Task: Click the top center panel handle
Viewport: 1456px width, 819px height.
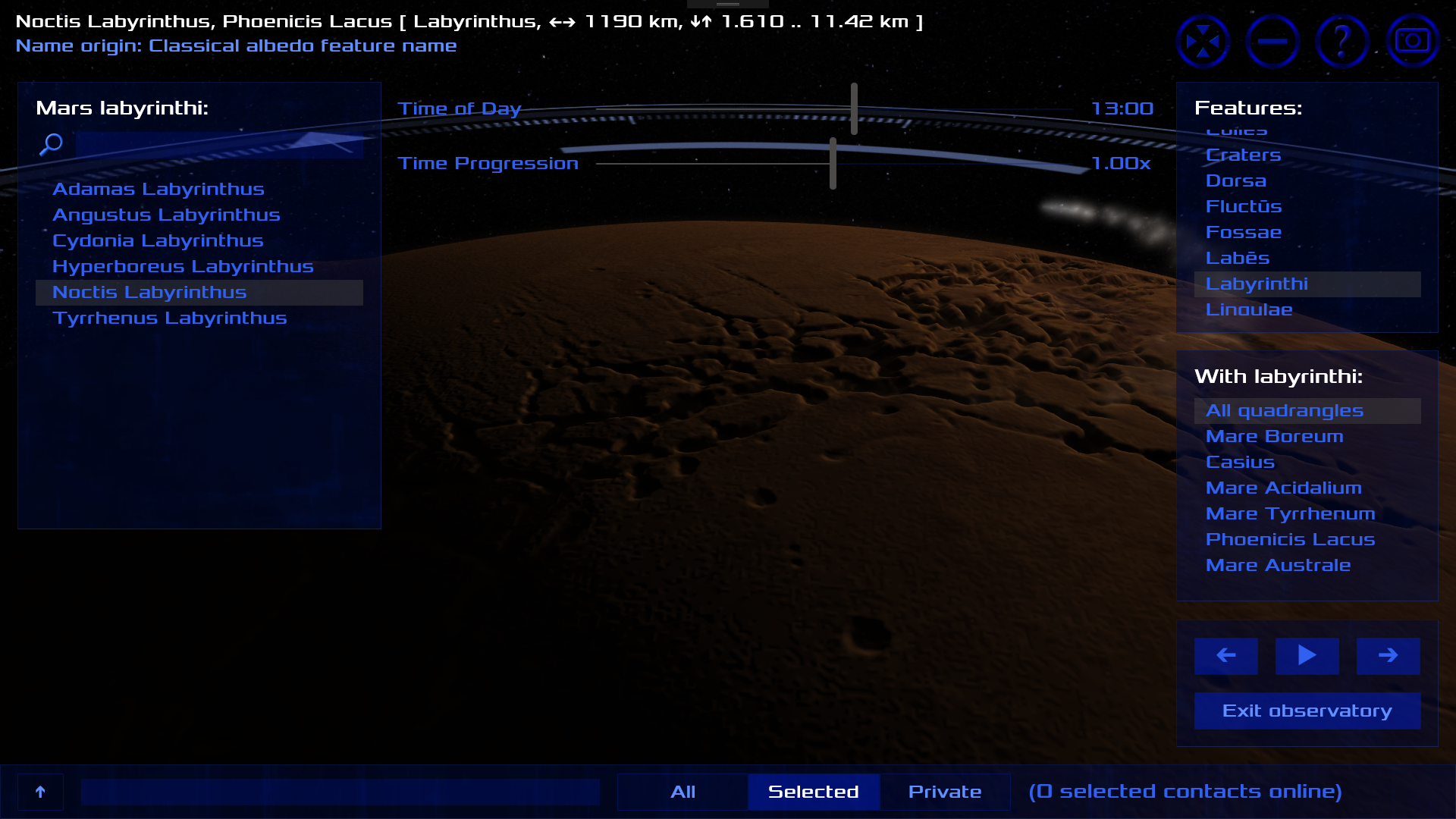Action: click(x=728, y=4)
